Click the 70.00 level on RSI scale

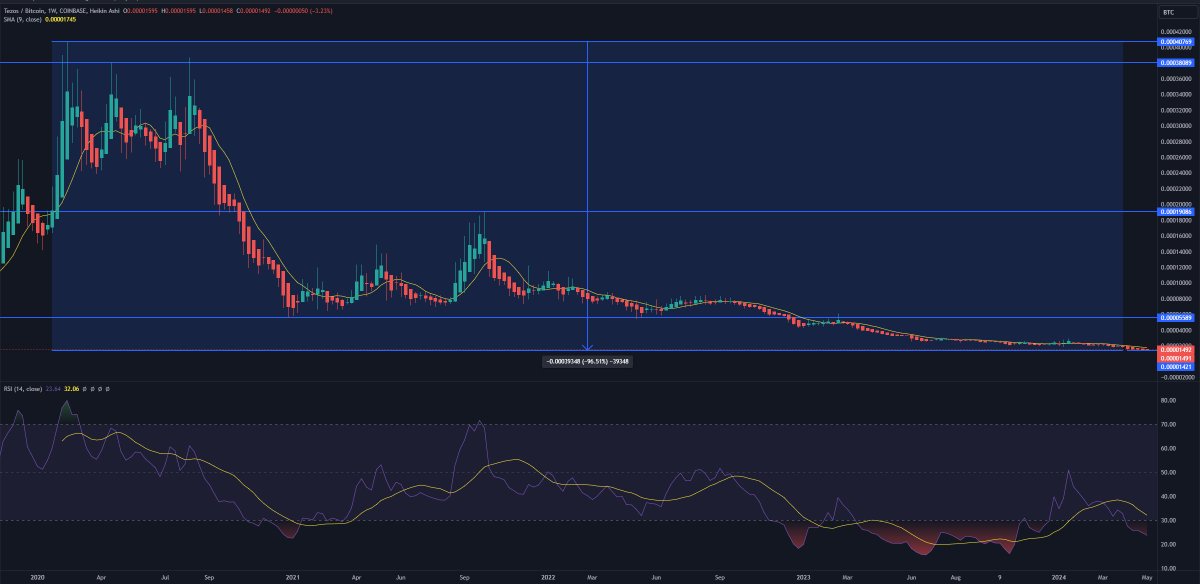pyautogui.click(x=1169, y=425)
